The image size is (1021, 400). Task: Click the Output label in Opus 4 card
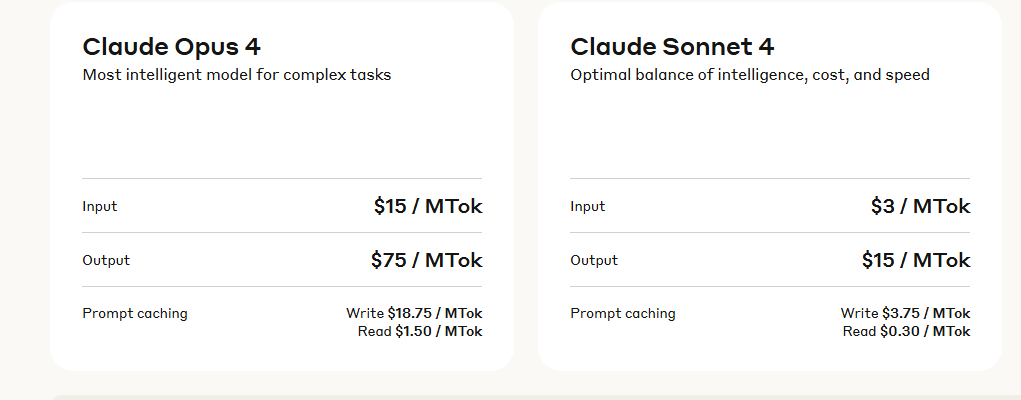(x=106, y=261)
